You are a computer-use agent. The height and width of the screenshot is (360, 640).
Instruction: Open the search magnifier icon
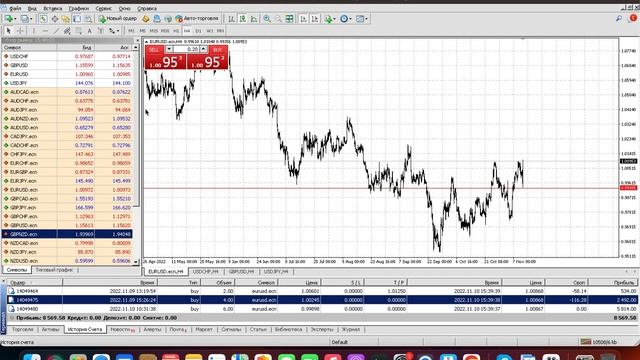click(619, 18)
